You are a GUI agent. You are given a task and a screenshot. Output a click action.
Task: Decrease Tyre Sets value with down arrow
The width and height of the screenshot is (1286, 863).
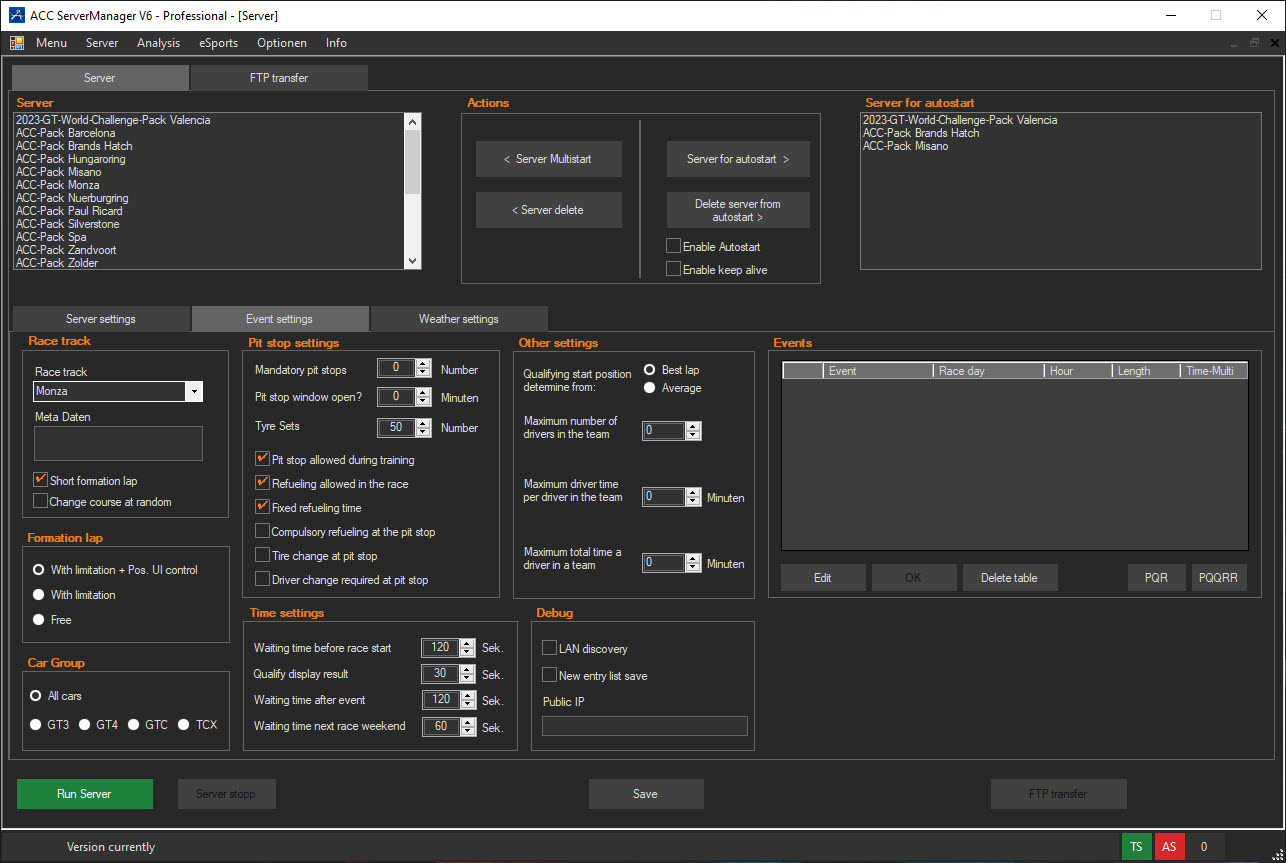click(x=423, y=432)
